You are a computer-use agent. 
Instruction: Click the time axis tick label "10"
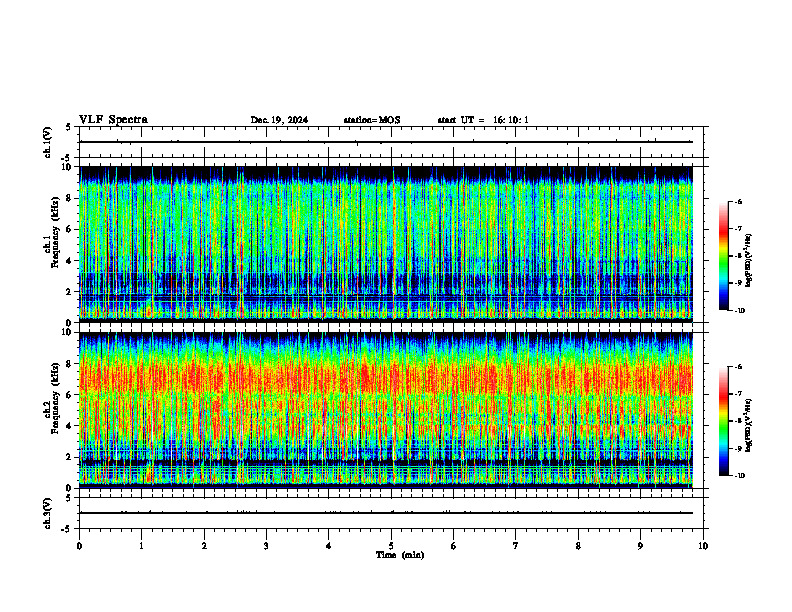tap(703, 546)
